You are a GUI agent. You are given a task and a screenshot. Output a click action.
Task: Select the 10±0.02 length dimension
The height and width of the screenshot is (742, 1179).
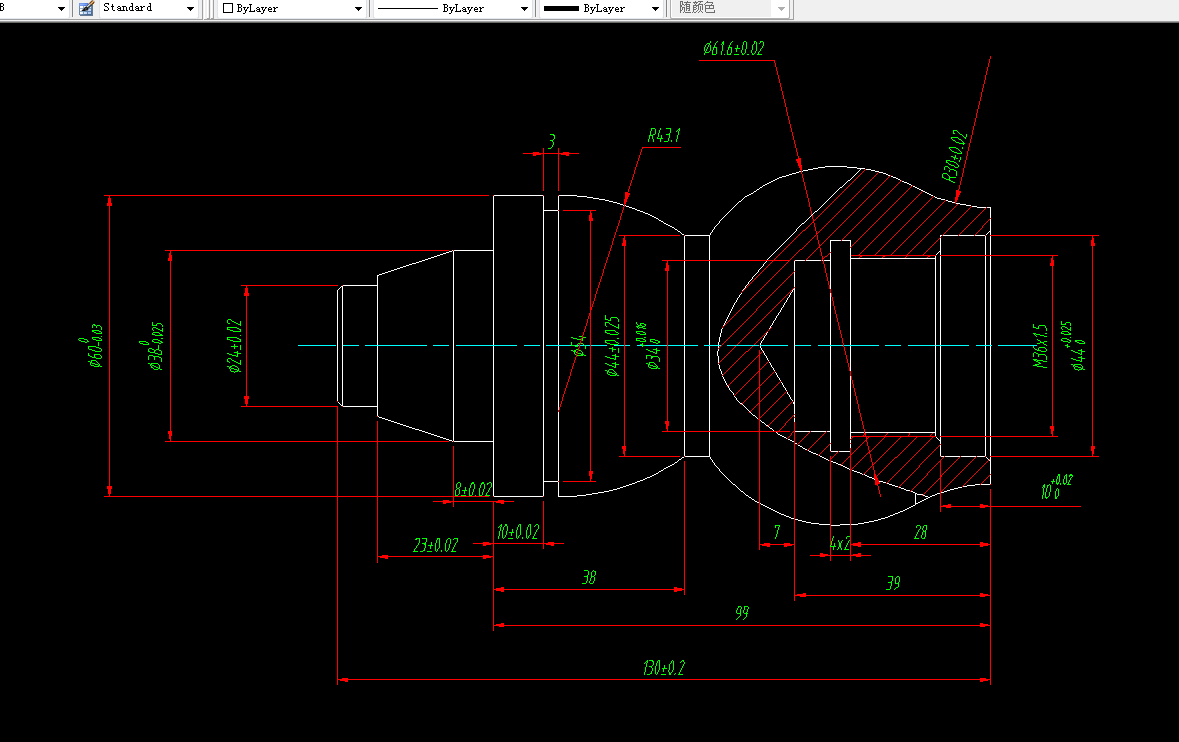pyautogui.click(x=517, y=532)
